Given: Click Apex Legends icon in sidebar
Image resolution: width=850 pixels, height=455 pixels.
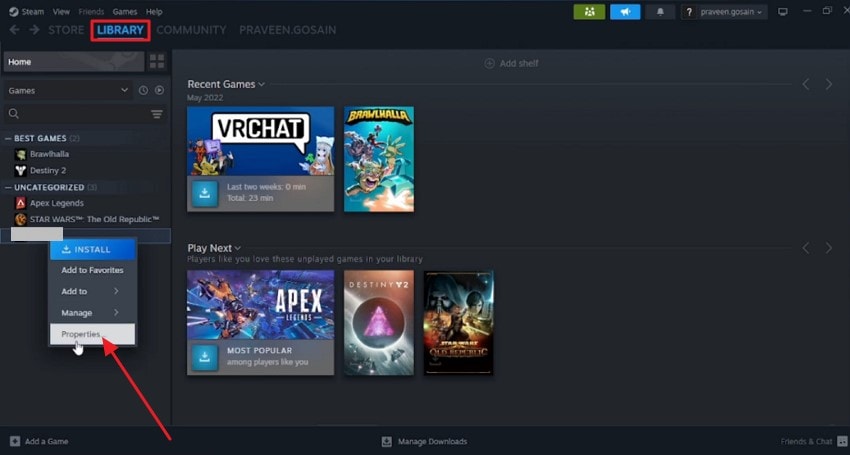Looking at the screenshot, I should point(21,203).
